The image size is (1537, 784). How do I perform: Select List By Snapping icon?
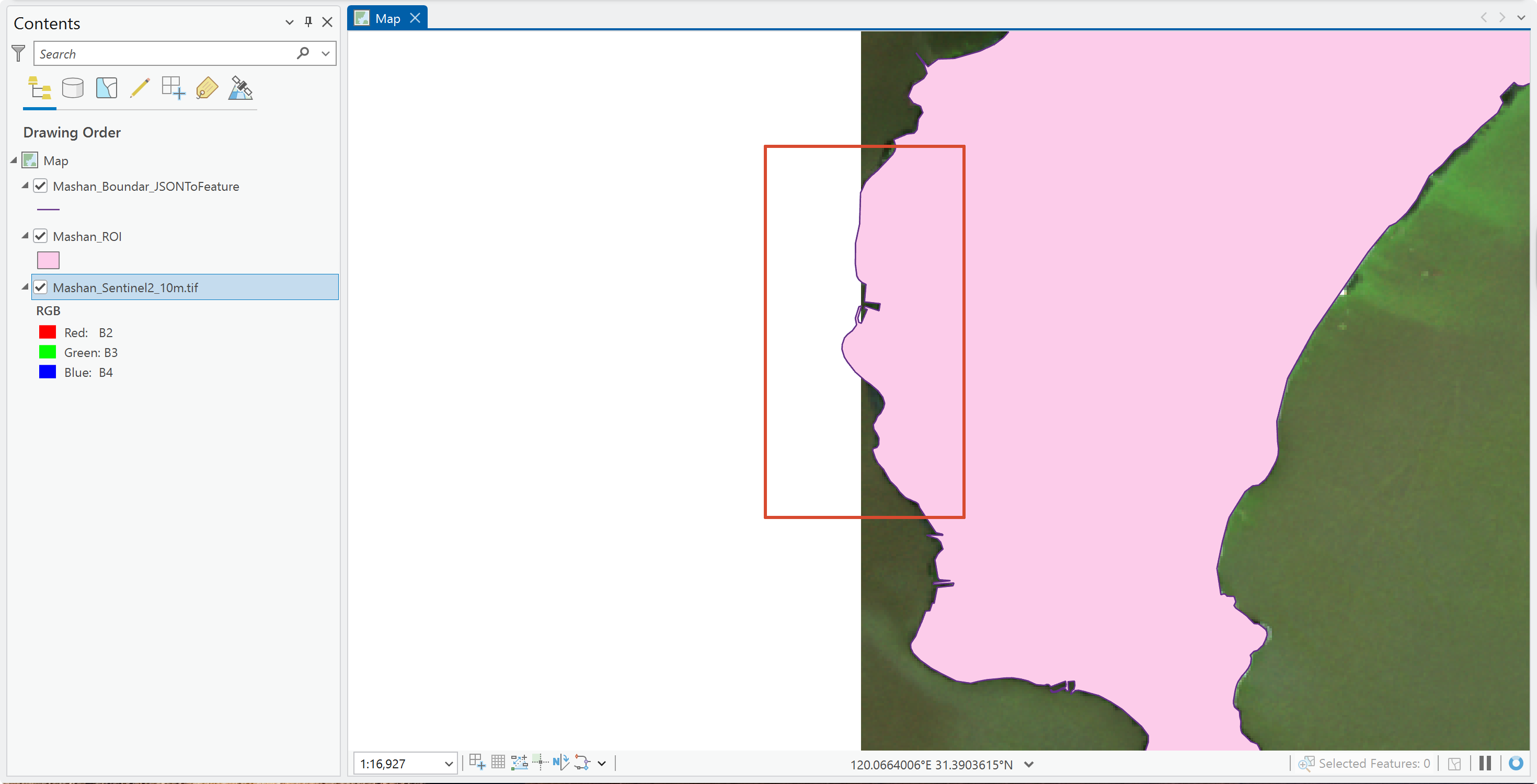tap(173, 88)
